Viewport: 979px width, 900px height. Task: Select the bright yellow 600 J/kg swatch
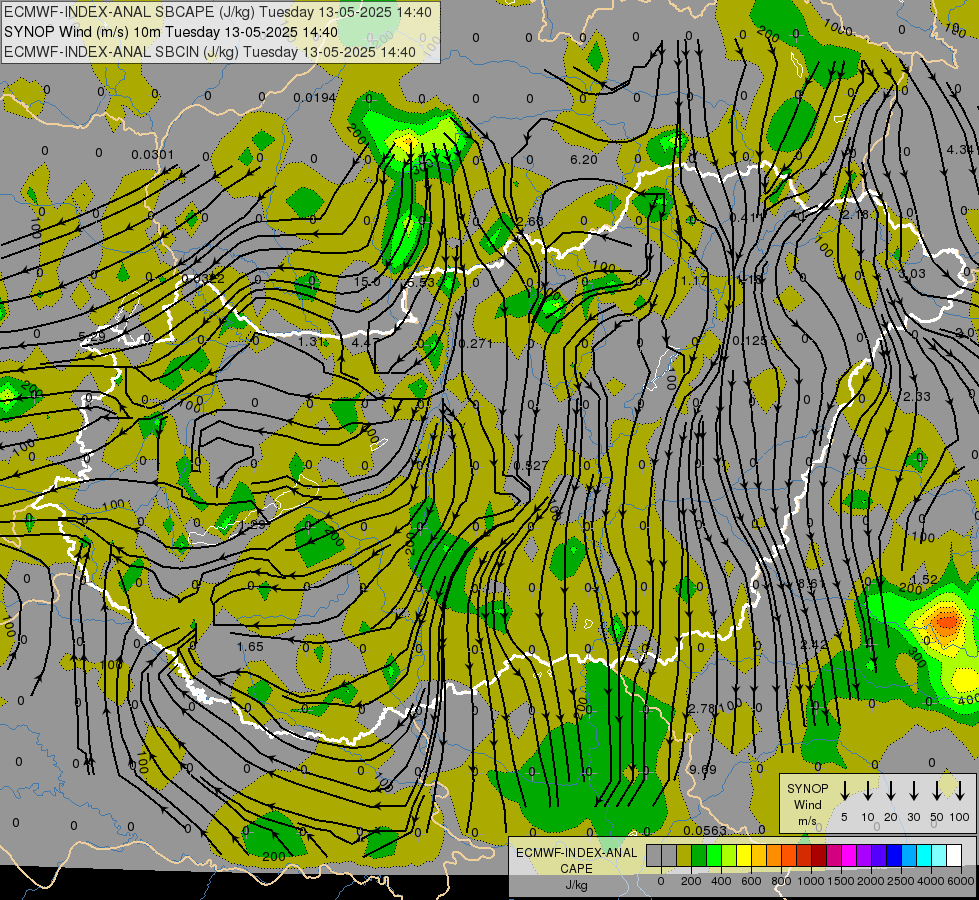tap(744, 855)
